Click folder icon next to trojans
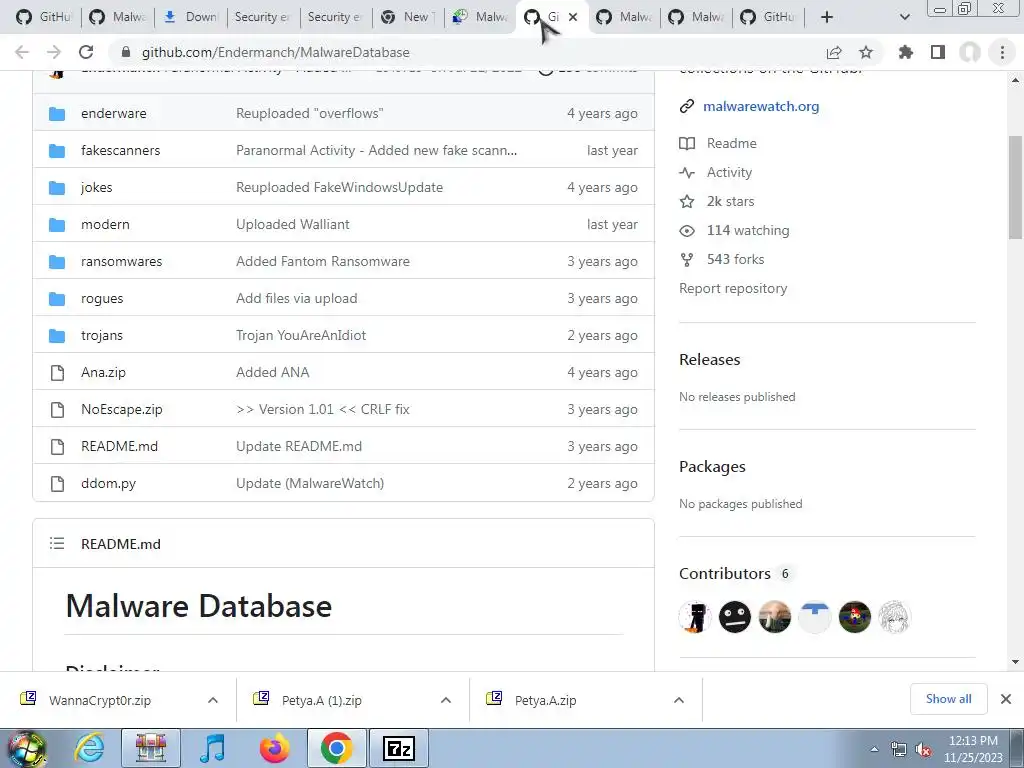Viewport: 1024px width, 768px height. 57,336
